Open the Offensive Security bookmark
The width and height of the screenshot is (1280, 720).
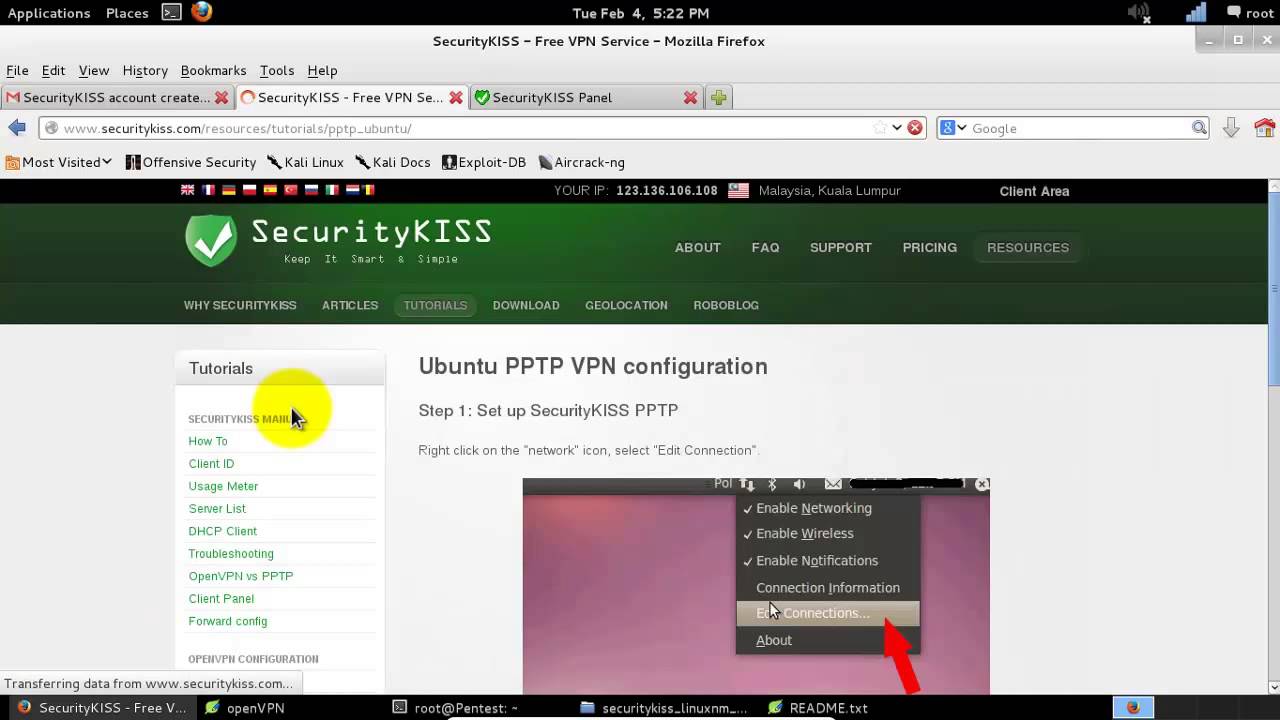pyautogui.click(x=190, y=162)
